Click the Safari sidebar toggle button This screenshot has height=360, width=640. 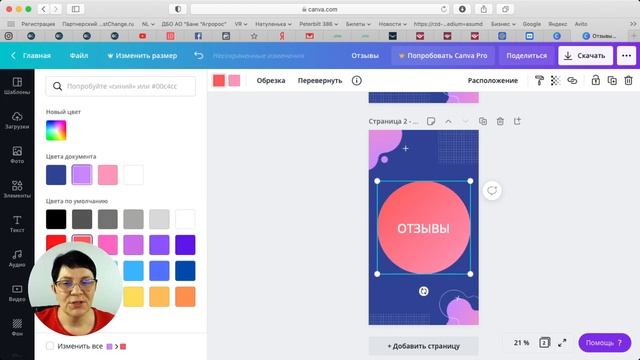coord(76,9)
